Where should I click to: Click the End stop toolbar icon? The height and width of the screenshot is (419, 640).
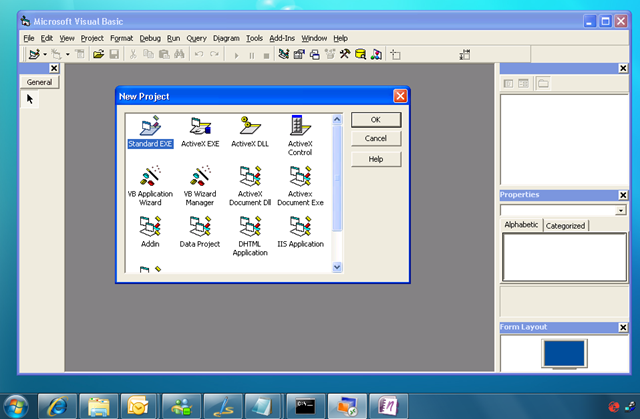[266, 55]
